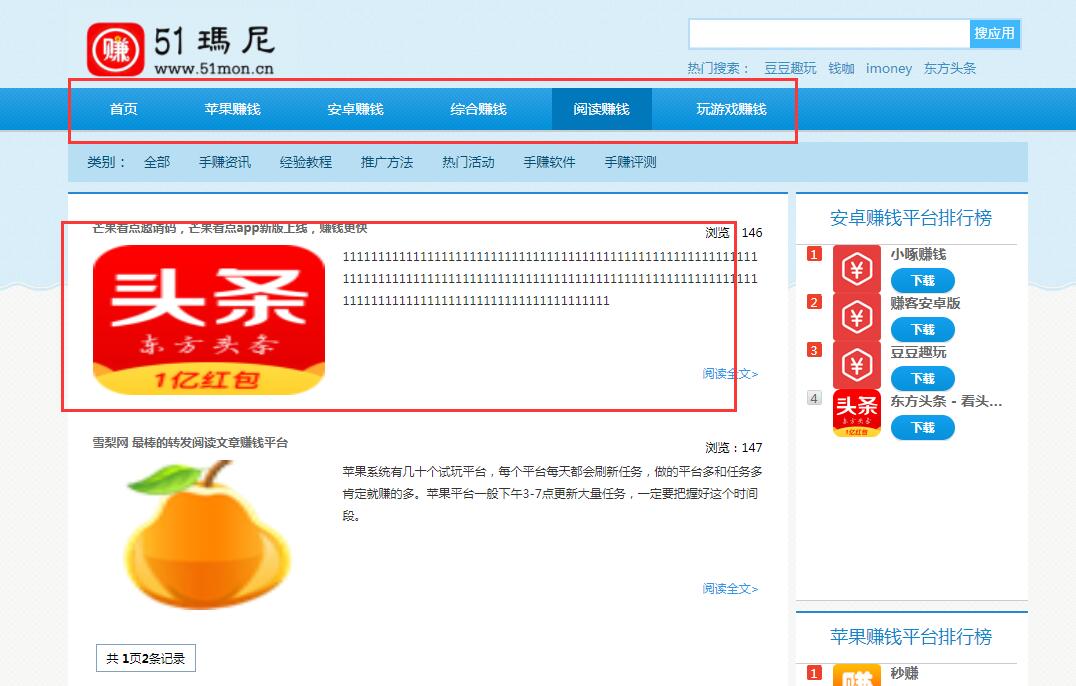The height and width of the screenshot is (686, 1076).
Task: Filter category by 手赚软件
Action: [x=550, y=163]
